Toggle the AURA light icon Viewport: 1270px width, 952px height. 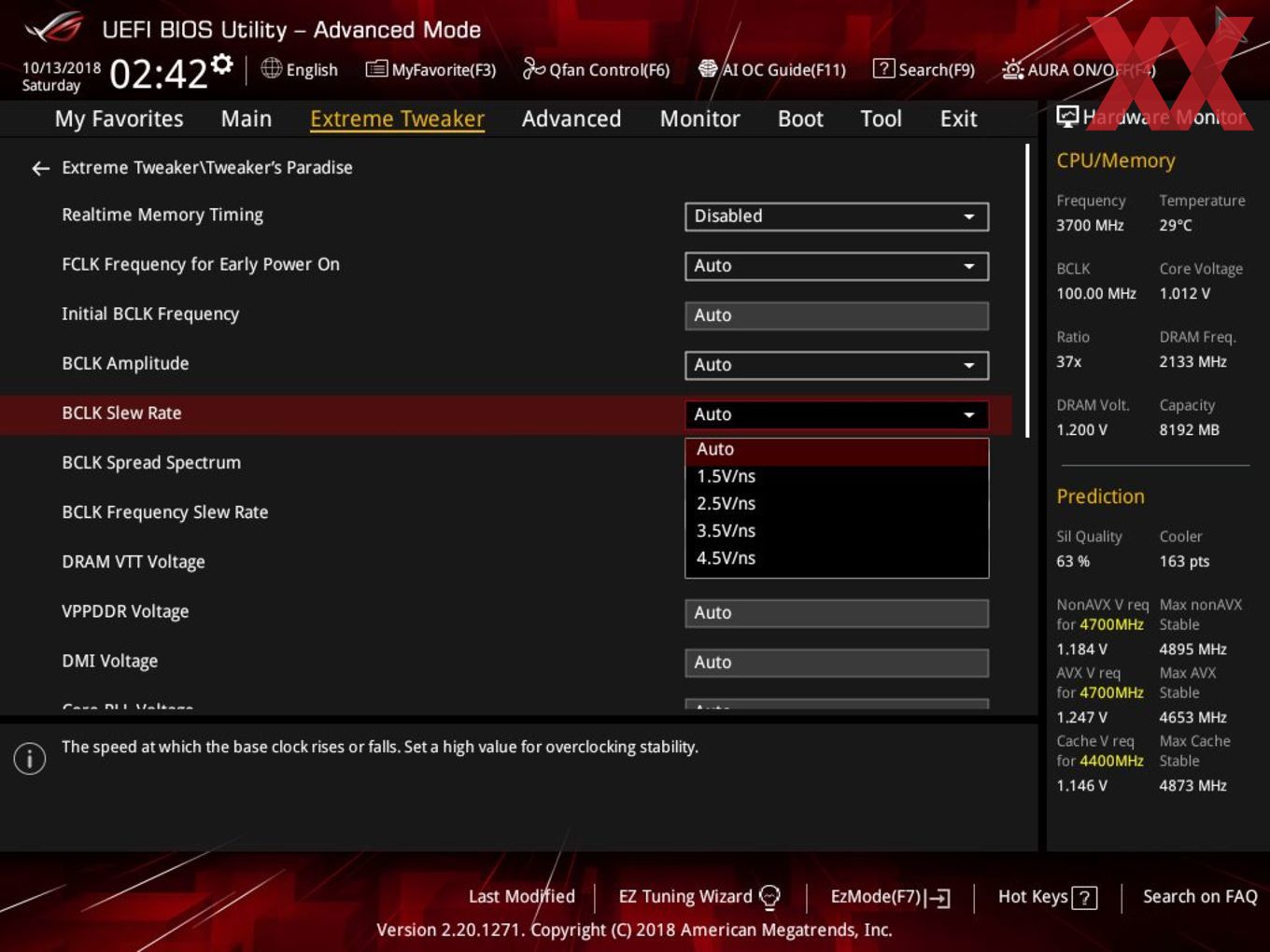(1012, 69)
